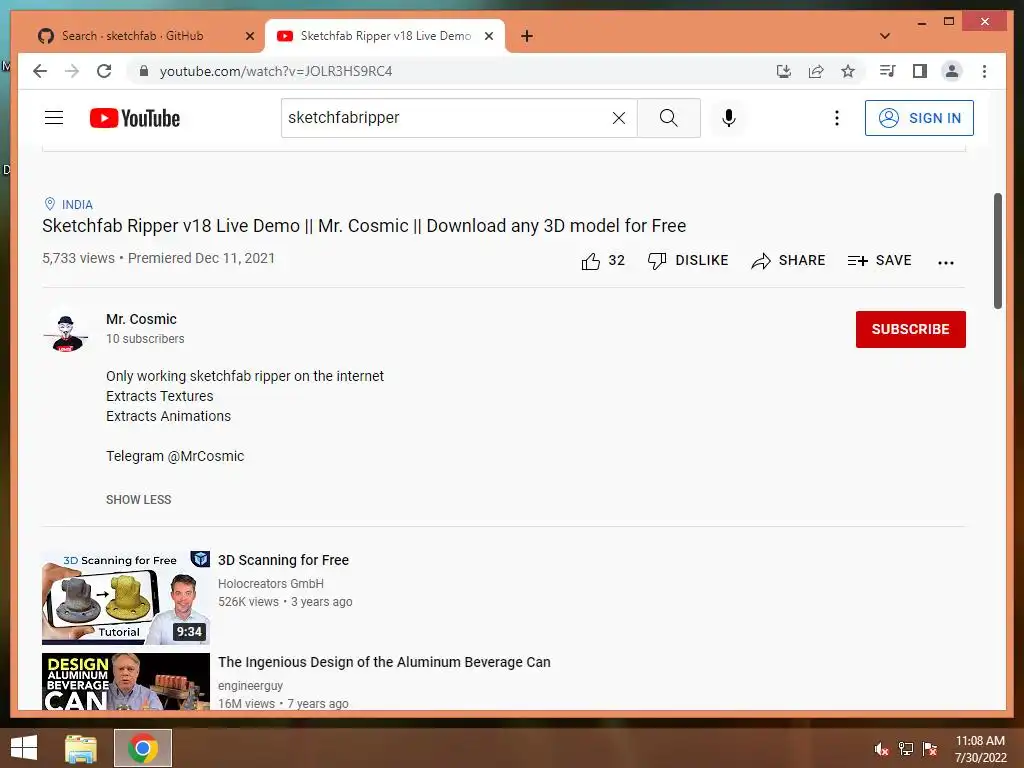Open File Explorer from taskbar

point(81,748)
